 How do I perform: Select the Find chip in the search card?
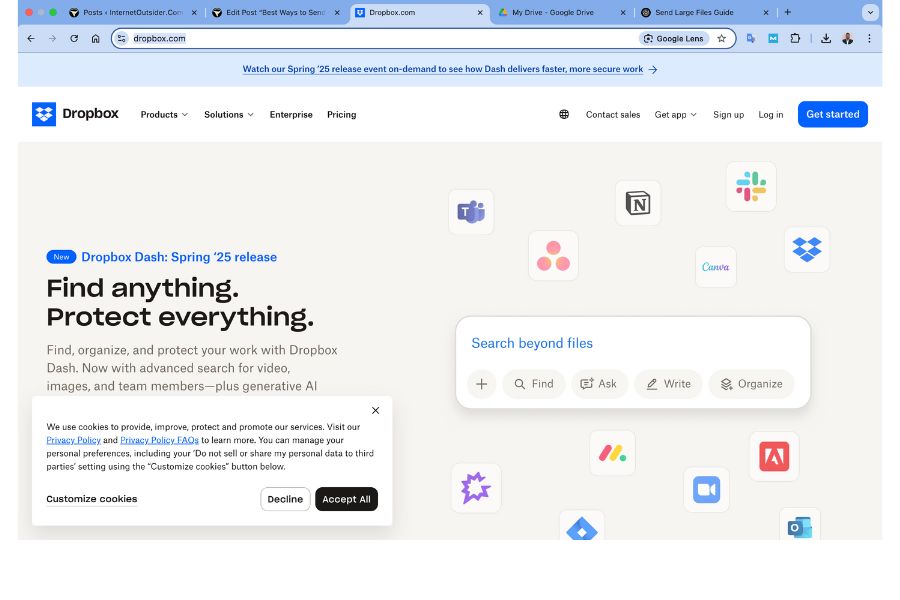coord(534,384)
